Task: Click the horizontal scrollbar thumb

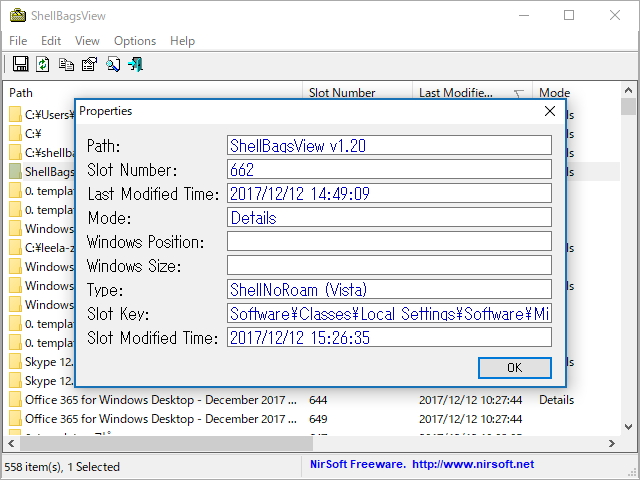Action: [x=167, y=443]
